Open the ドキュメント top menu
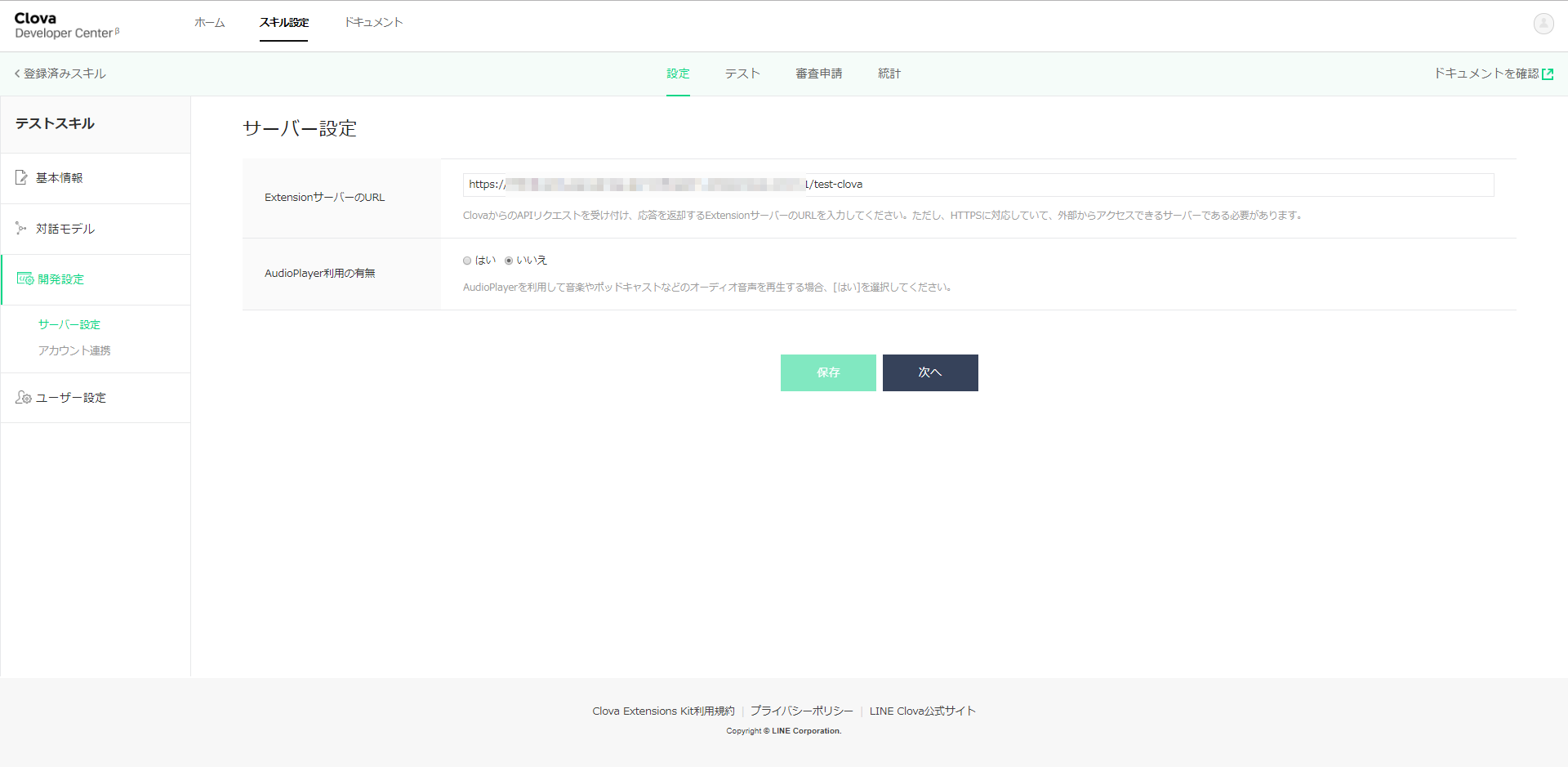Viewport: 1568px width, 767px height. coord(373,23)
